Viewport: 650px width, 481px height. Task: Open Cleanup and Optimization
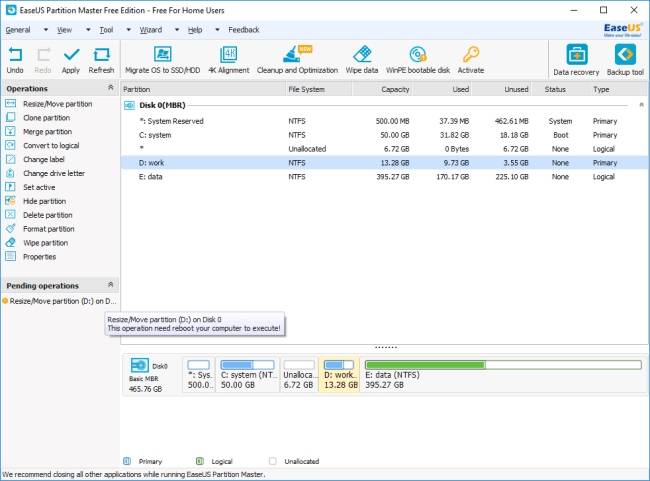[297, 60]
